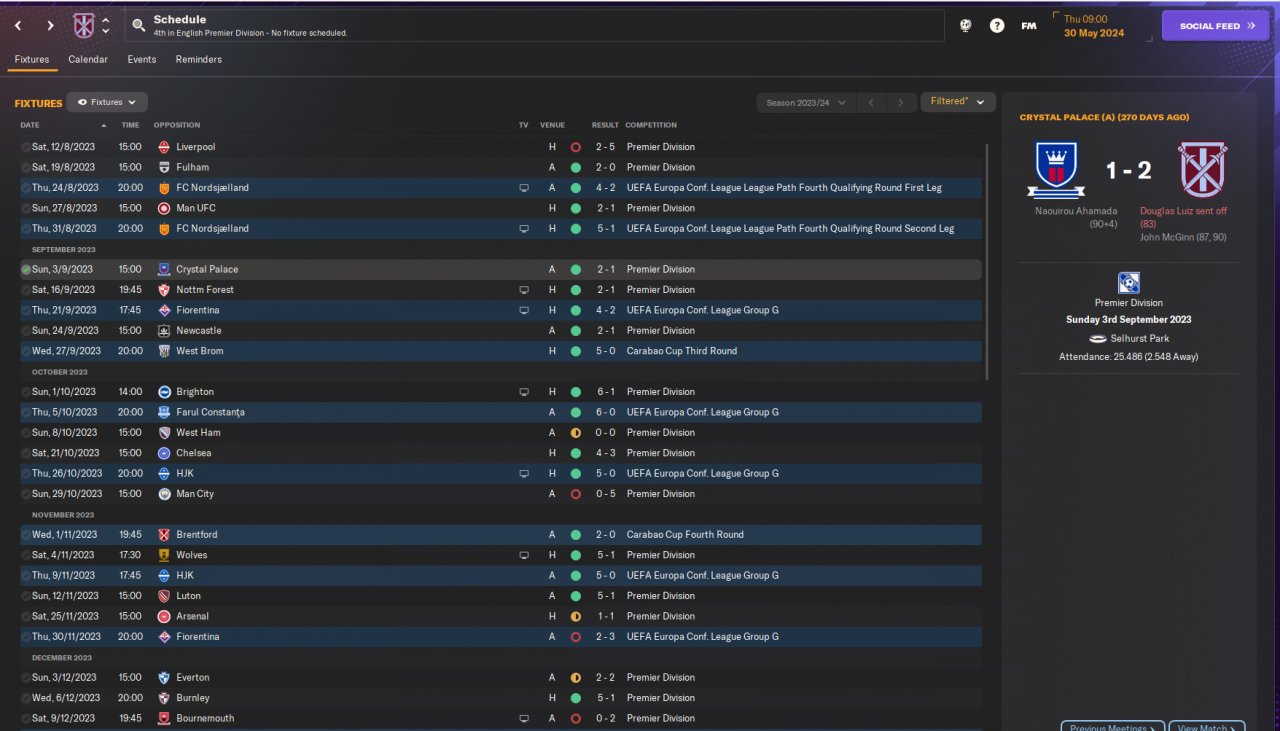The width and height of the screenshot is (1280, 731).
Task: Click the up chevron beside the club badge
Action: coord(106,20)
